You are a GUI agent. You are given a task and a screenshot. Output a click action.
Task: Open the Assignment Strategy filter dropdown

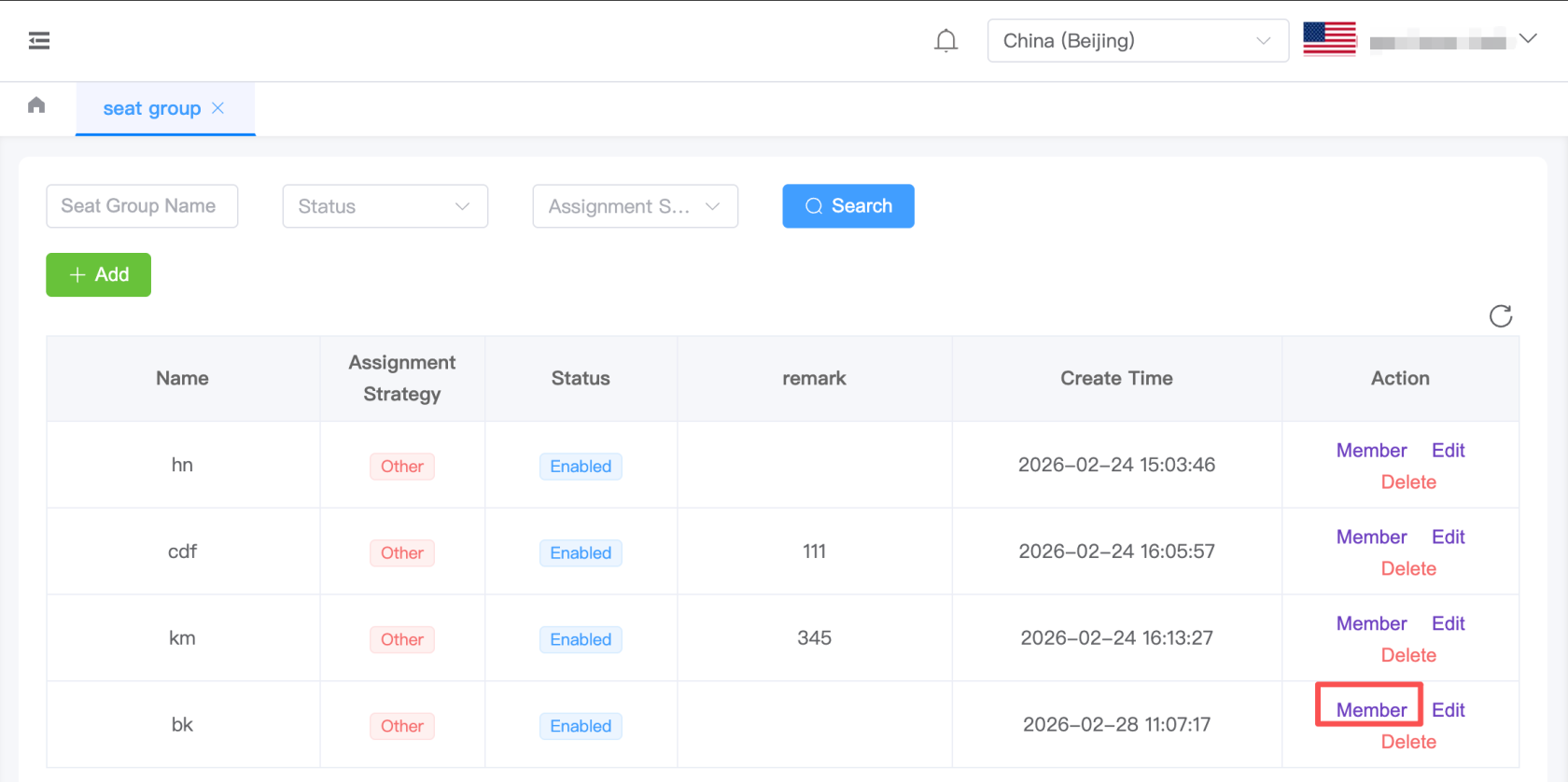tap(636, 206)
